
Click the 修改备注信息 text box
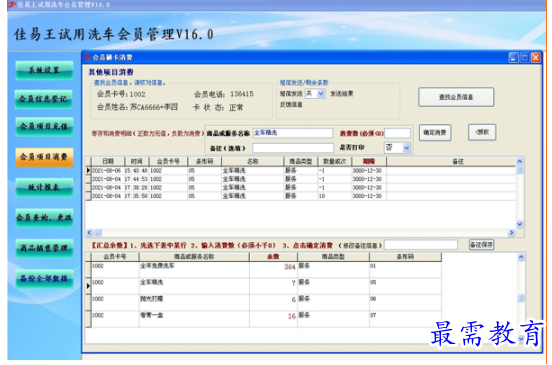tap(421, 245)
